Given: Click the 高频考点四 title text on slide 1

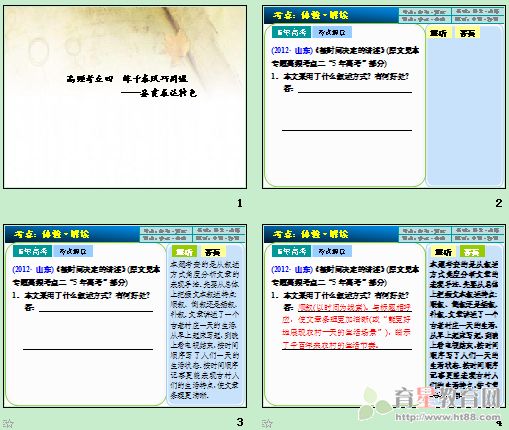Looking at the screenshot, I should coord(127,79).
